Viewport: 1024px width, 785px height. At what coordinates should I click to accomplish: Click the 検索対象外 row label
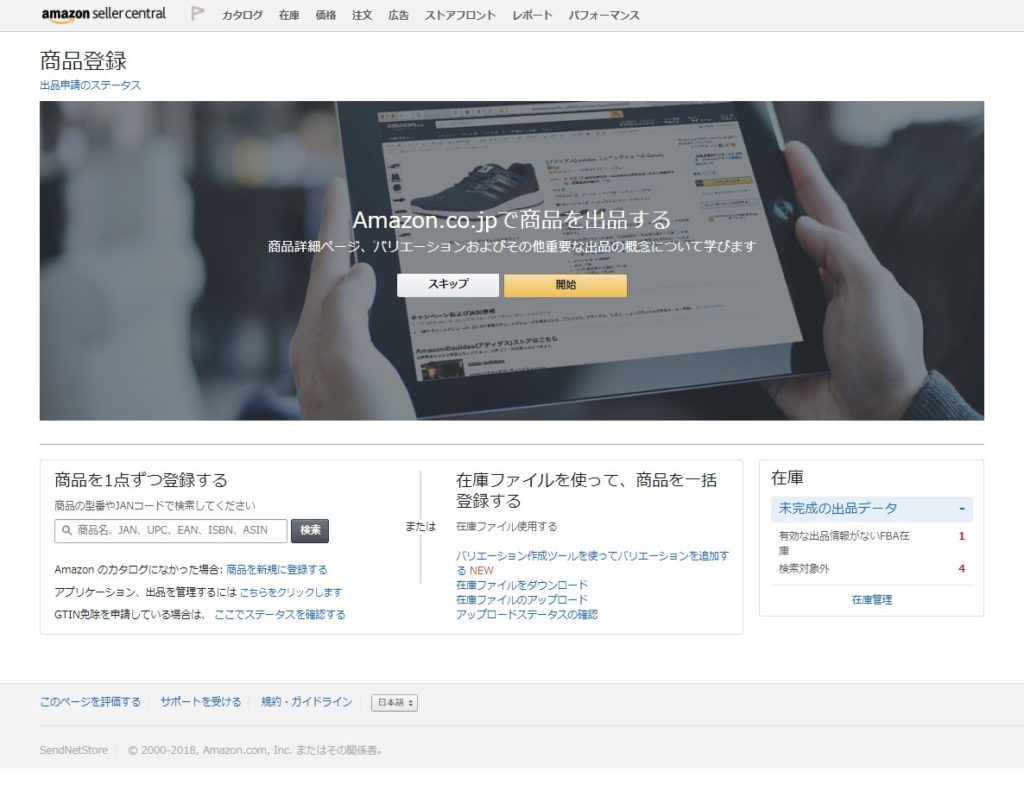(x=804, y=569)
